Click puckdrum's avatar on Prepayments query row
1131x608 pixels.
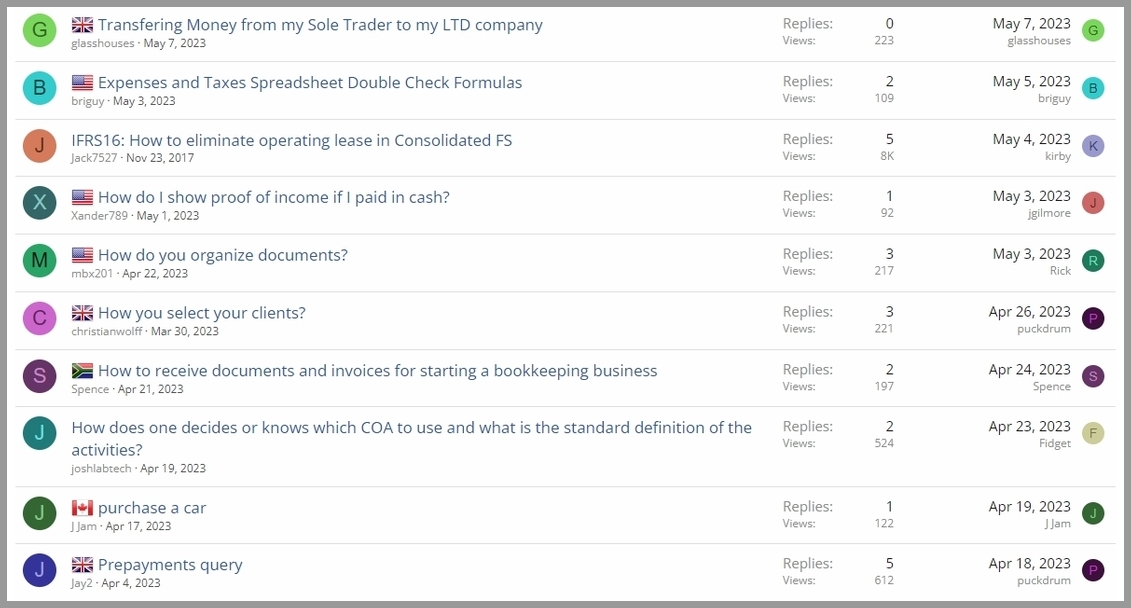point(1093,570)
